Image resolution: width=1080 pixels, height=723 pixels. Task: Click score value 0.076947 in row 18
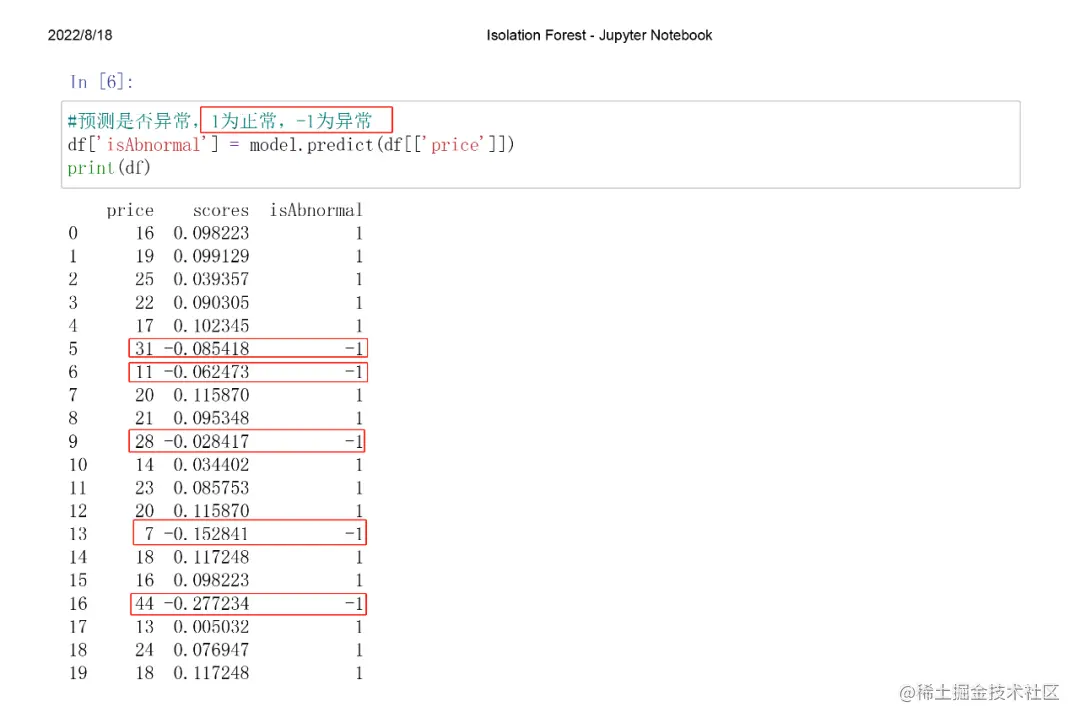point(211,650)
